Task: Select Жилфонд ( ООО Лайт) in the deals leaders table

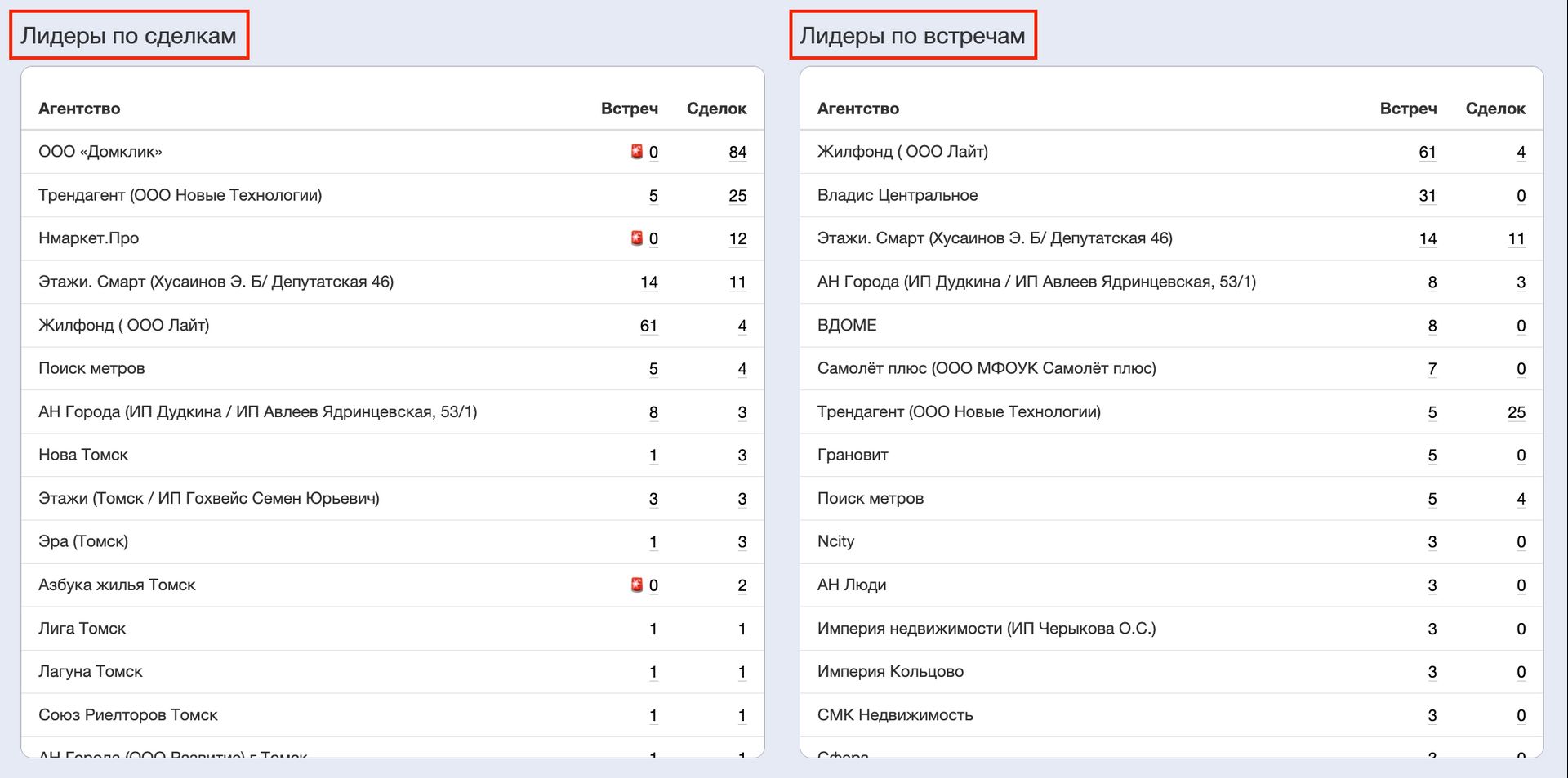Action: click(124, 325)
